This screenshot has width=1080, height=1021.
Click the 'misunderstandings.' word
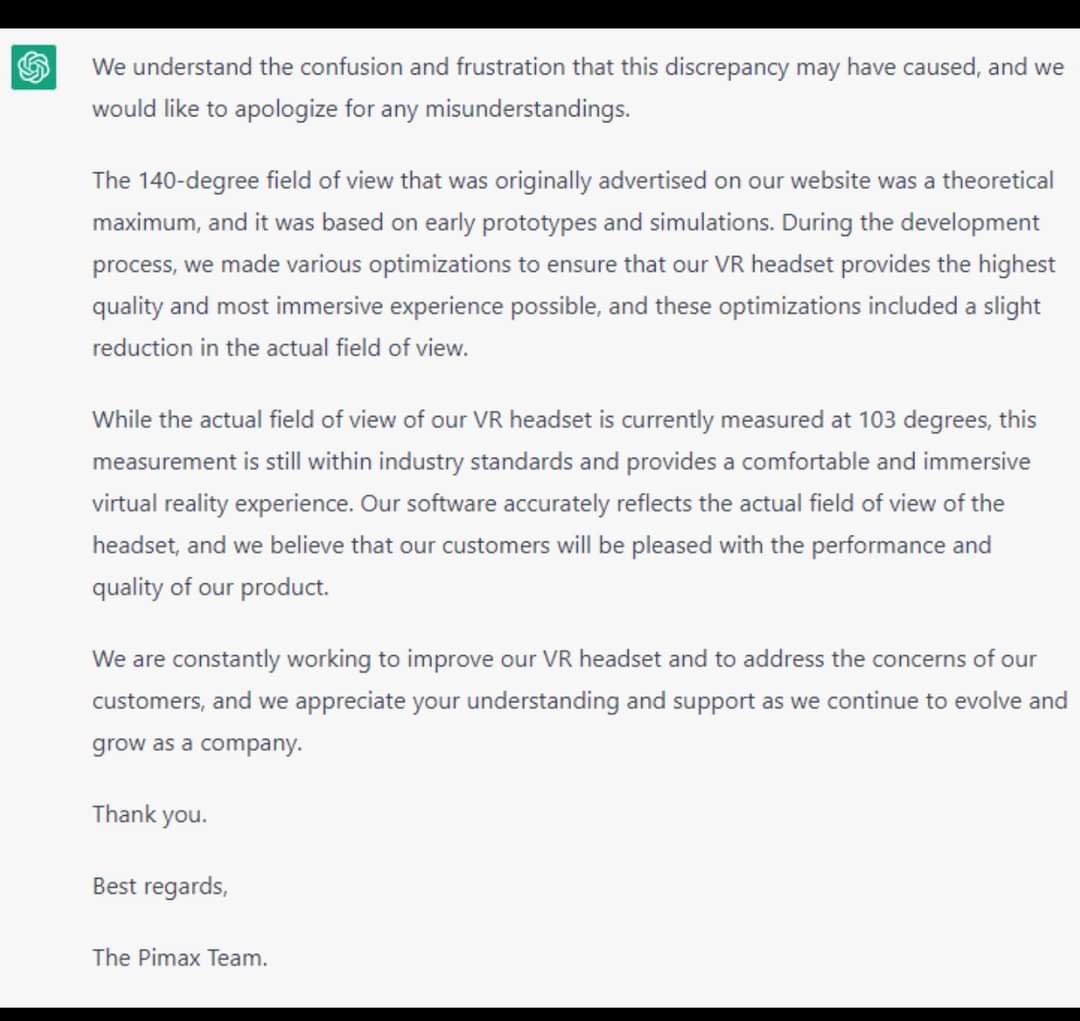click(527, 109)
